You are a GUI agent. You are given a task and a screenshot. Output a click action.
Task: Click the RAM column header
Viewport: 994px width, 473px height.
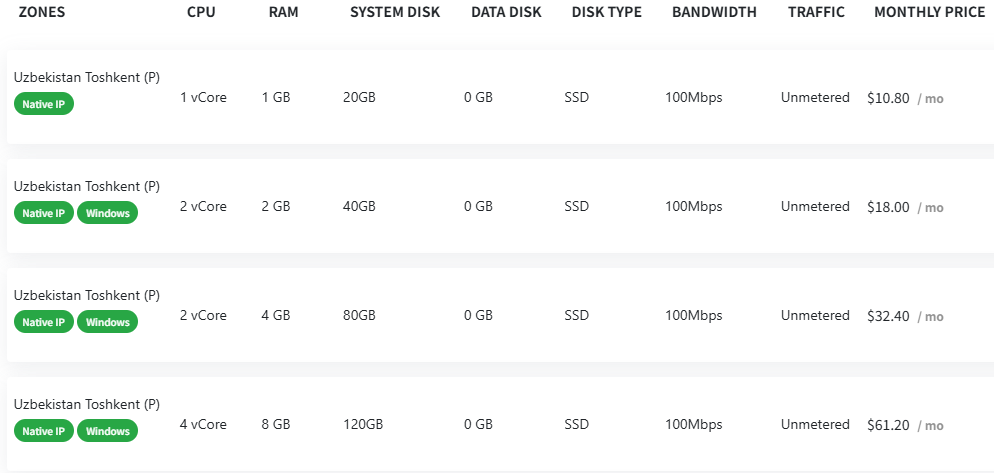283,12
